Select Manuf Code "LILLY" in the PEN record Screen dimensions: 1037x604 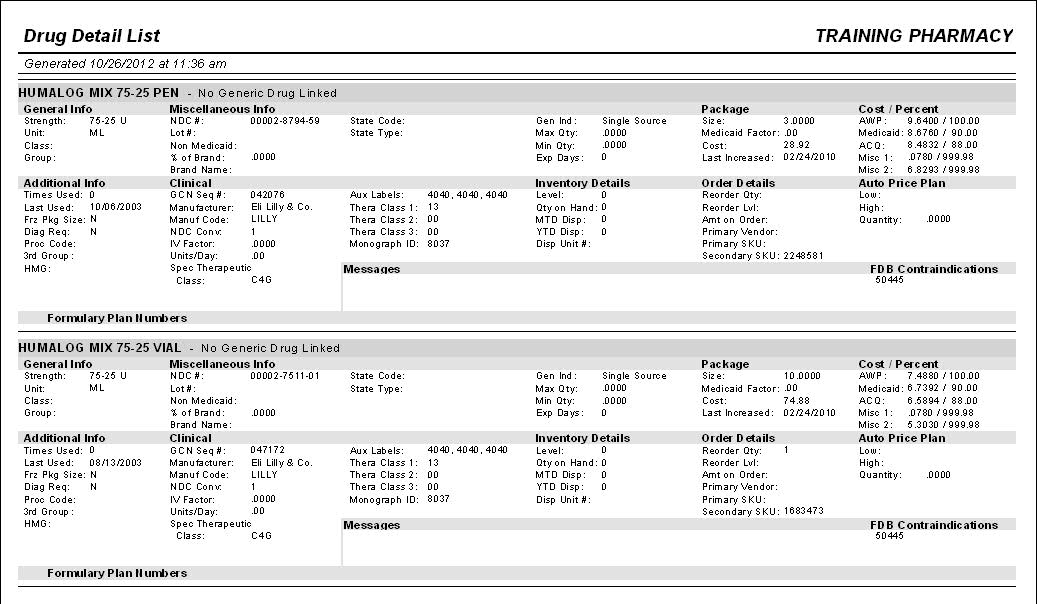click(x=264, y=219)
